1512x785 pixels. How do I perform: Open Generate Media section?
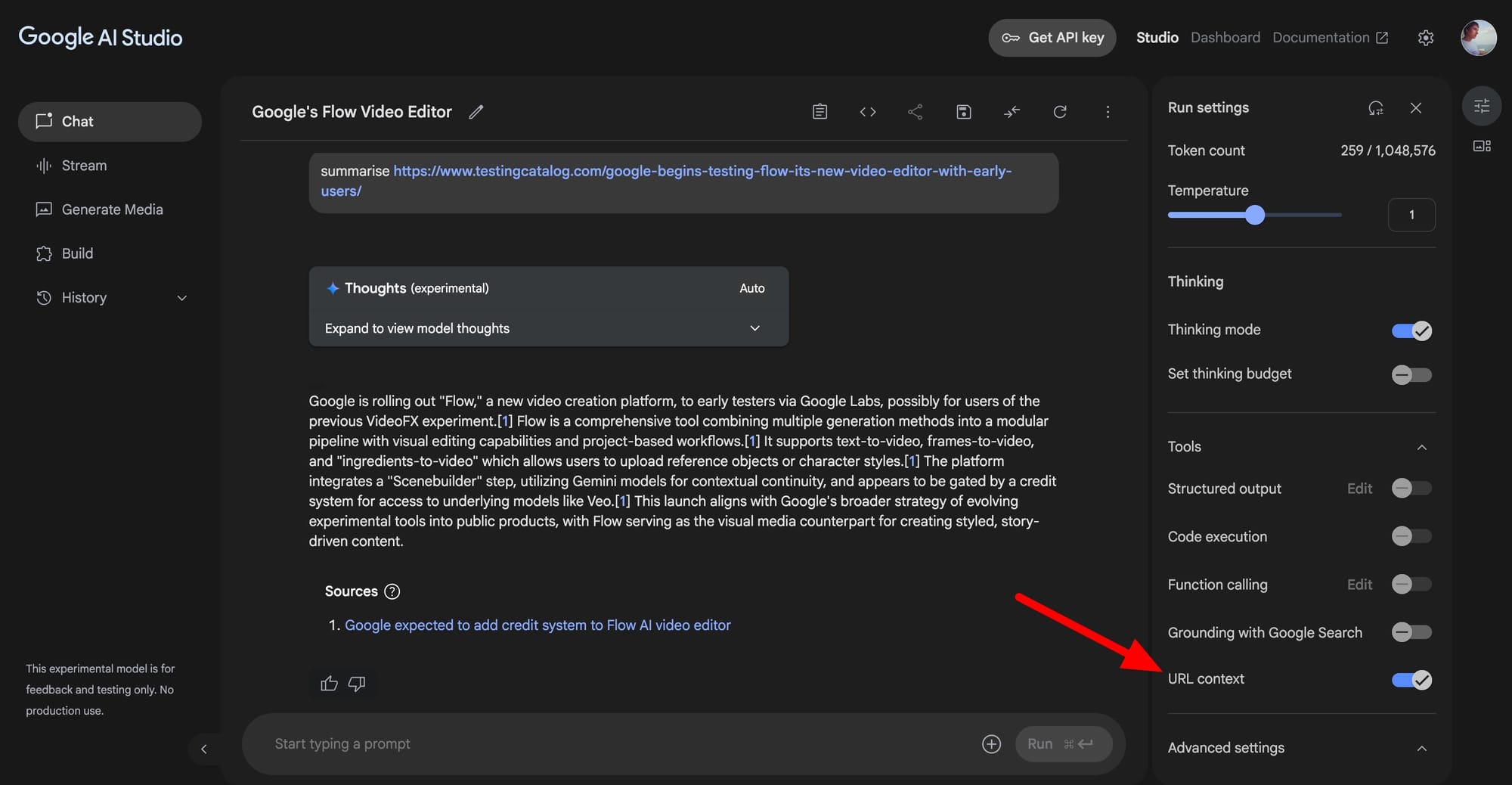[x=110, y=209]
